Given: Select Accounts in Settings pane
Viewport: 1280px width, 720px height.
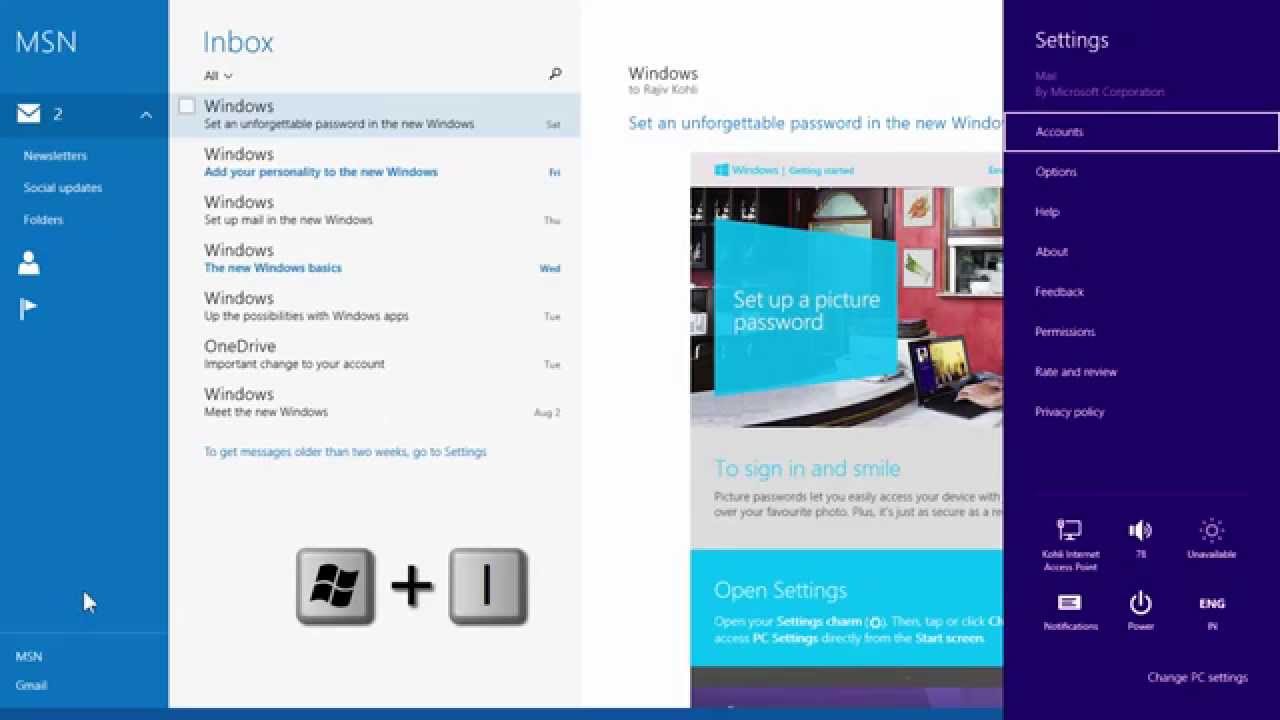Looking at the screenshot, I should (x=1141, y=131).
